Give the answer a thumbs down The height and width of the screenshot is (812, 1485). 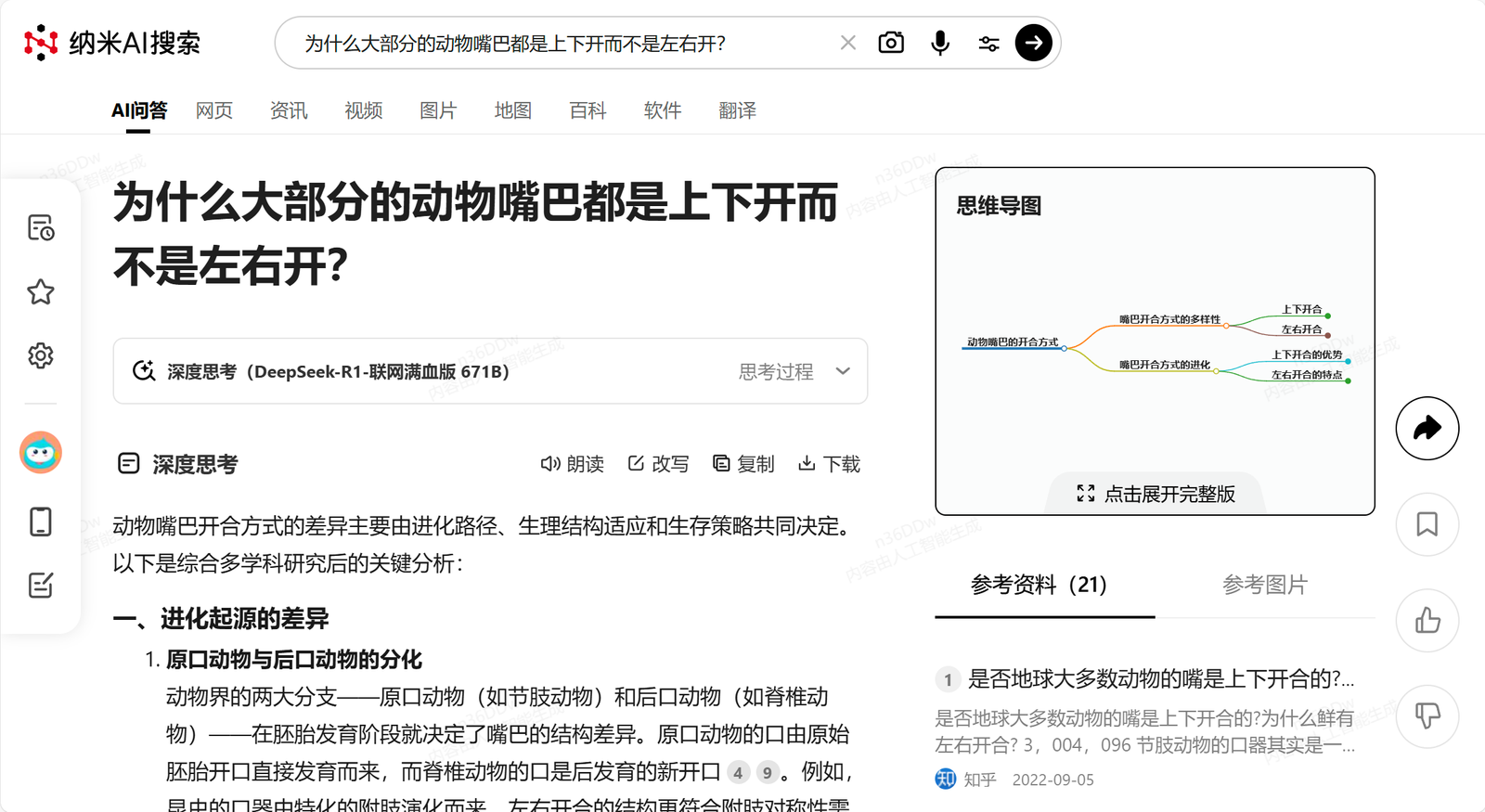pyautogui.click(x=1427, y=715)
